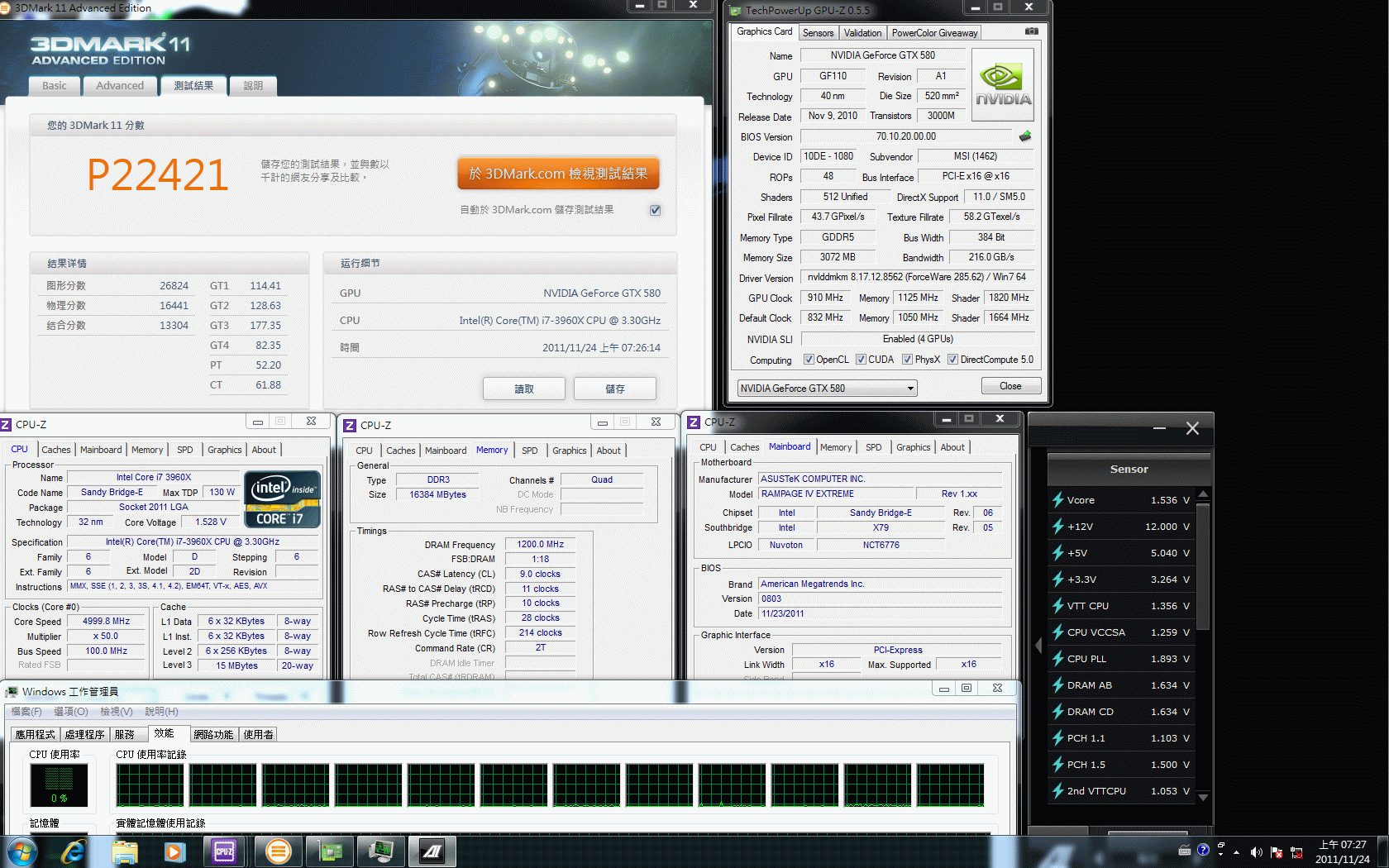Viewport: 1389px width, 868px height.
Task: Switch to the AI Suite sensor taskbar icon
Action: tap(432, 851)
